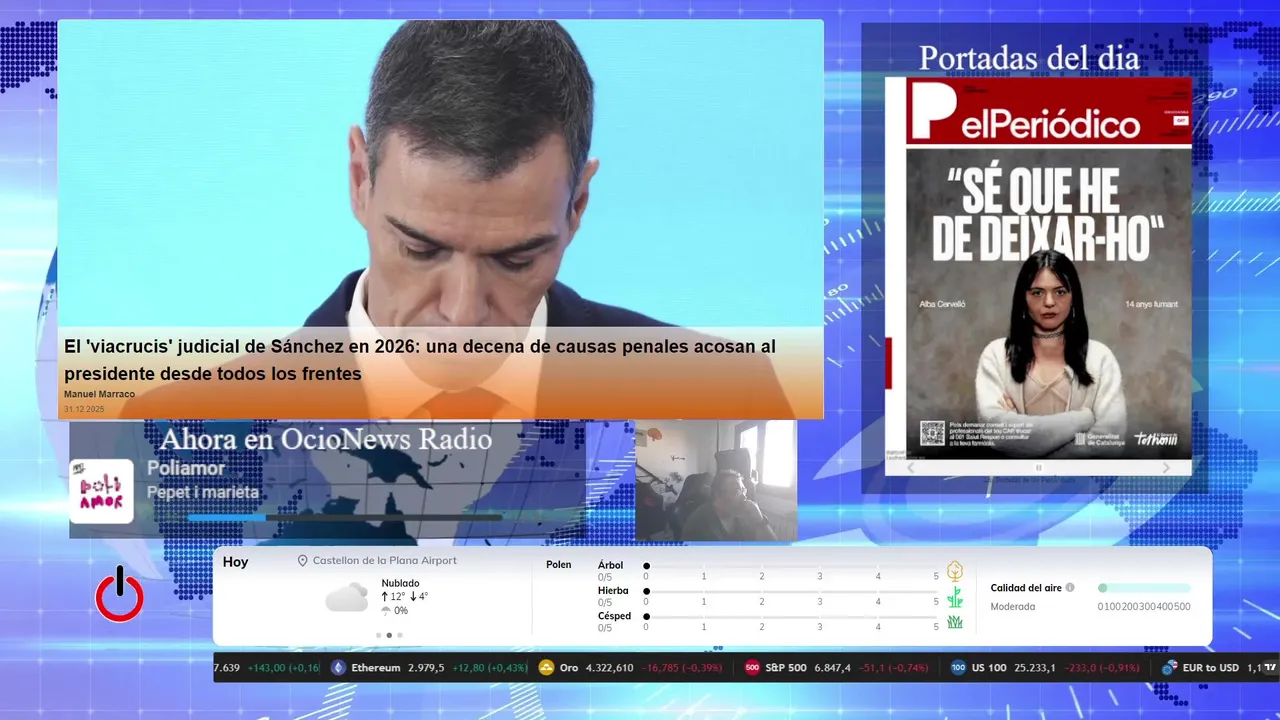Open the Poliamor album art thumbnail

tap(101, 491)
